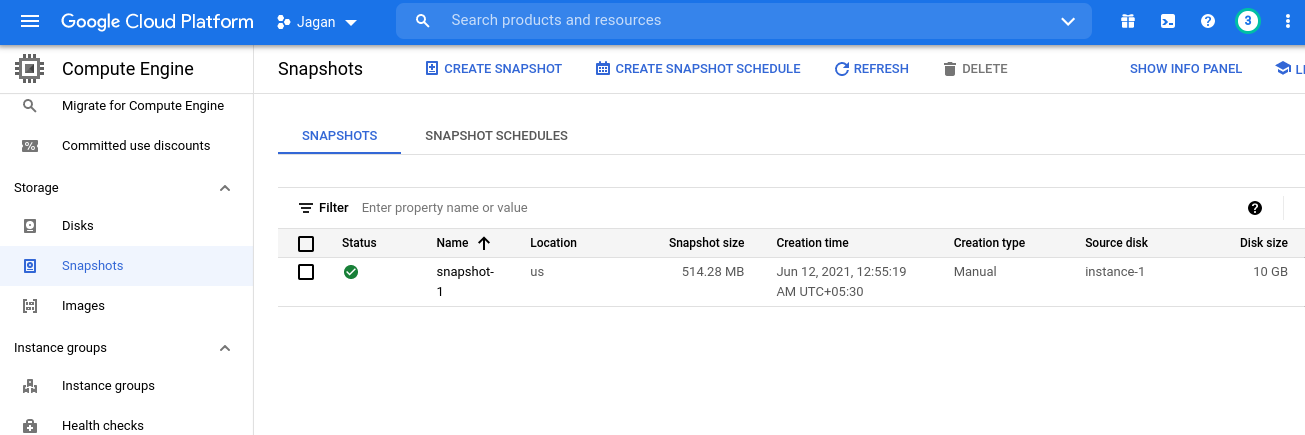Open the three-dot settings menu in header

[x=1287, y=21]
